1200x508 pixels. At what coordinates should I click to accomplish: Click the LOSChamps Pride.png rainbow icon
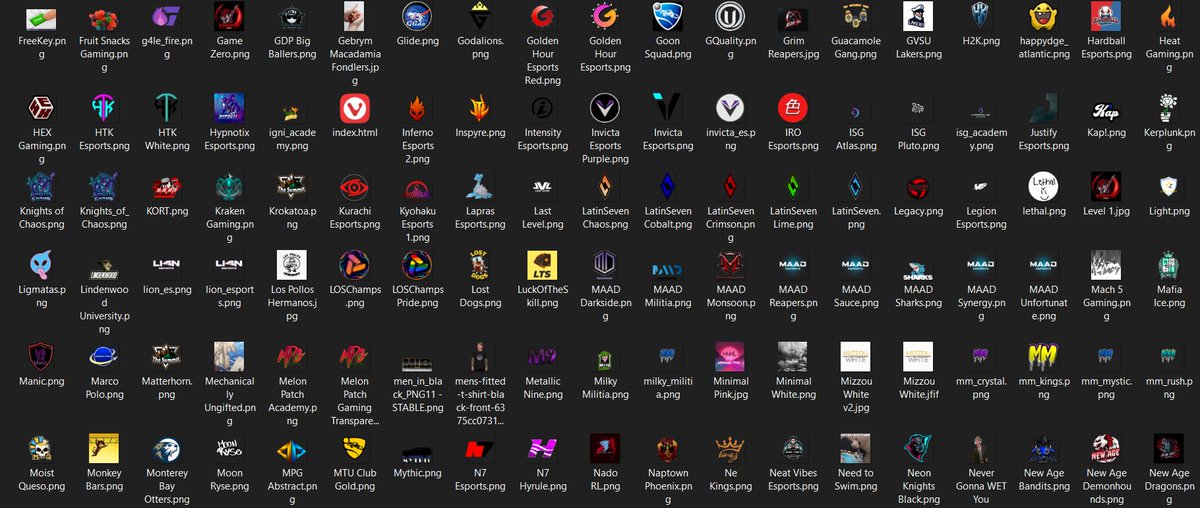(417, 265)
